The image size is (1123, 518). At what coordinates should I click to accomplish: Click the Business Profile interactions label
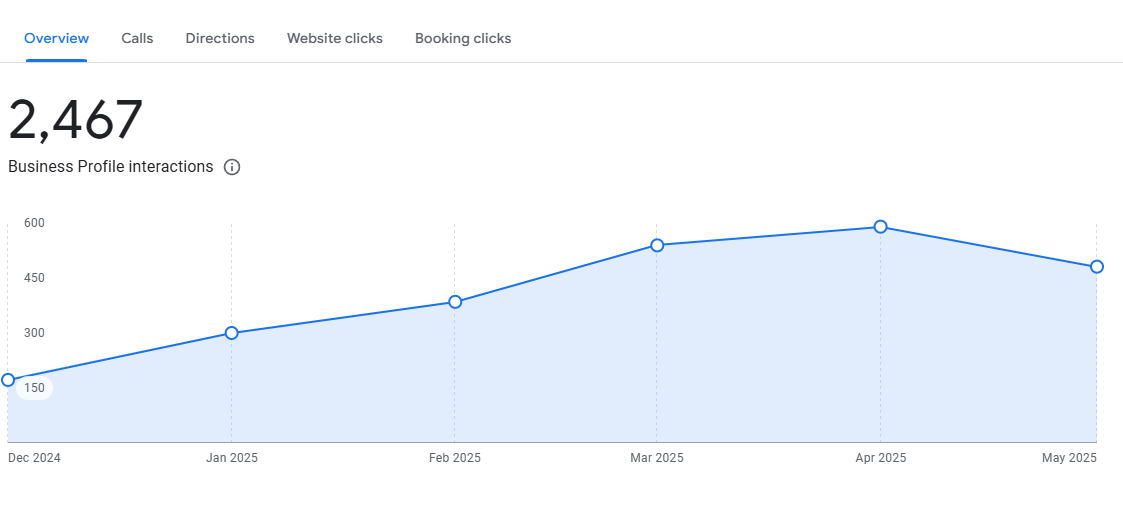pyautogui.click(x=111, y=167)
